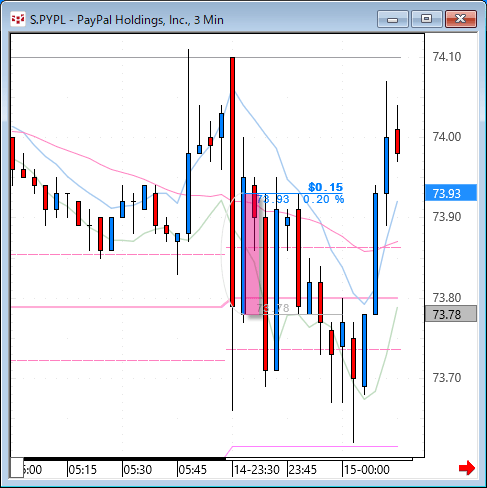Click the red scroll-right arrow

tap(467, 468)
